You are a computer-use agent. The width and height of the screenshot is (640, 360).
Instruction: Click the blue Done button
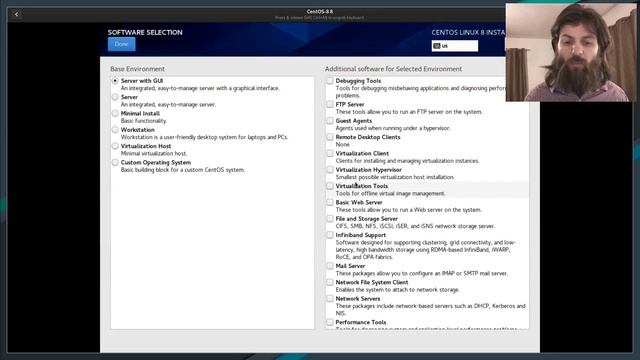pyautogui.click(x=122, y=44)
